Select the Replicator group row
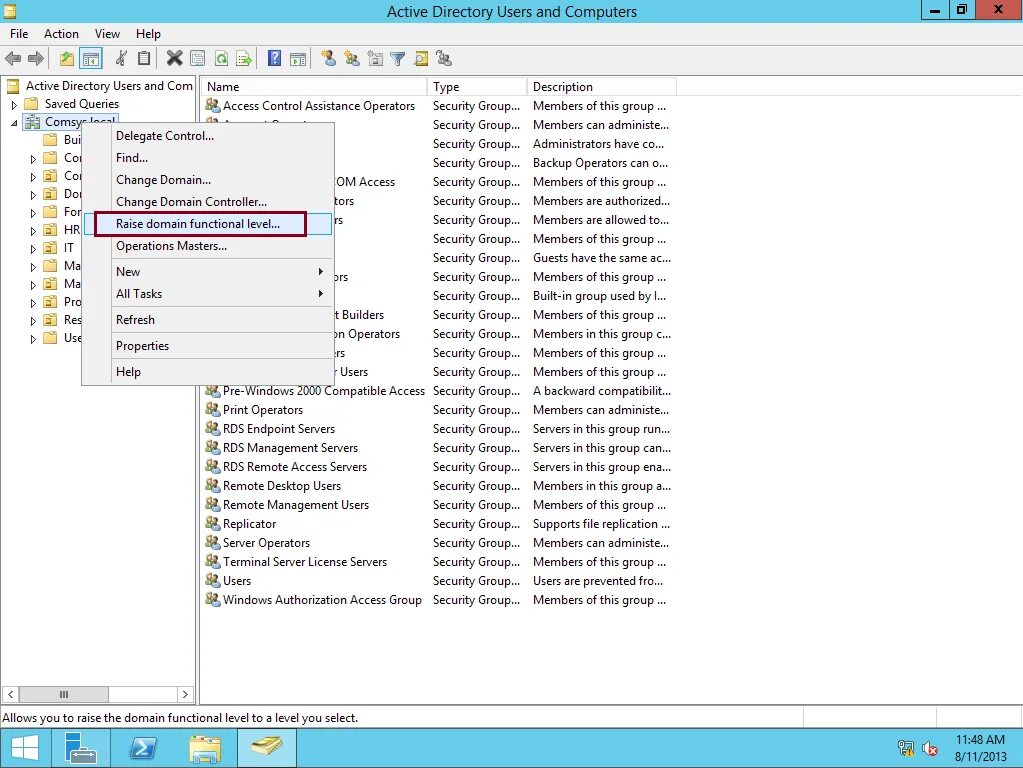This screenshot has height=768, width=1023. coord(249,524)
